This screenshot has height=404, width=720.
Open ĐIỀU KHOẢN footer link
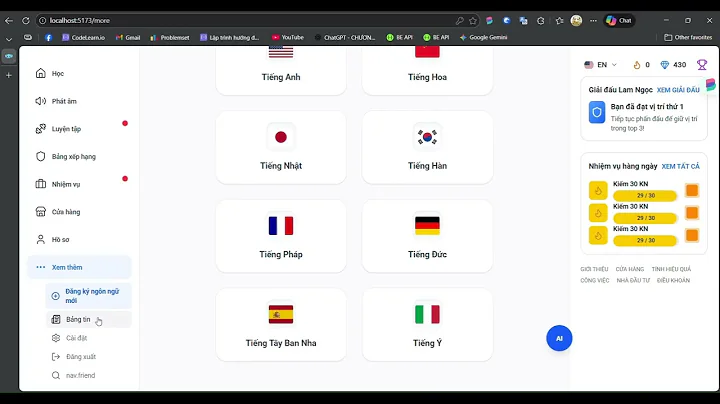pos(673,281)
